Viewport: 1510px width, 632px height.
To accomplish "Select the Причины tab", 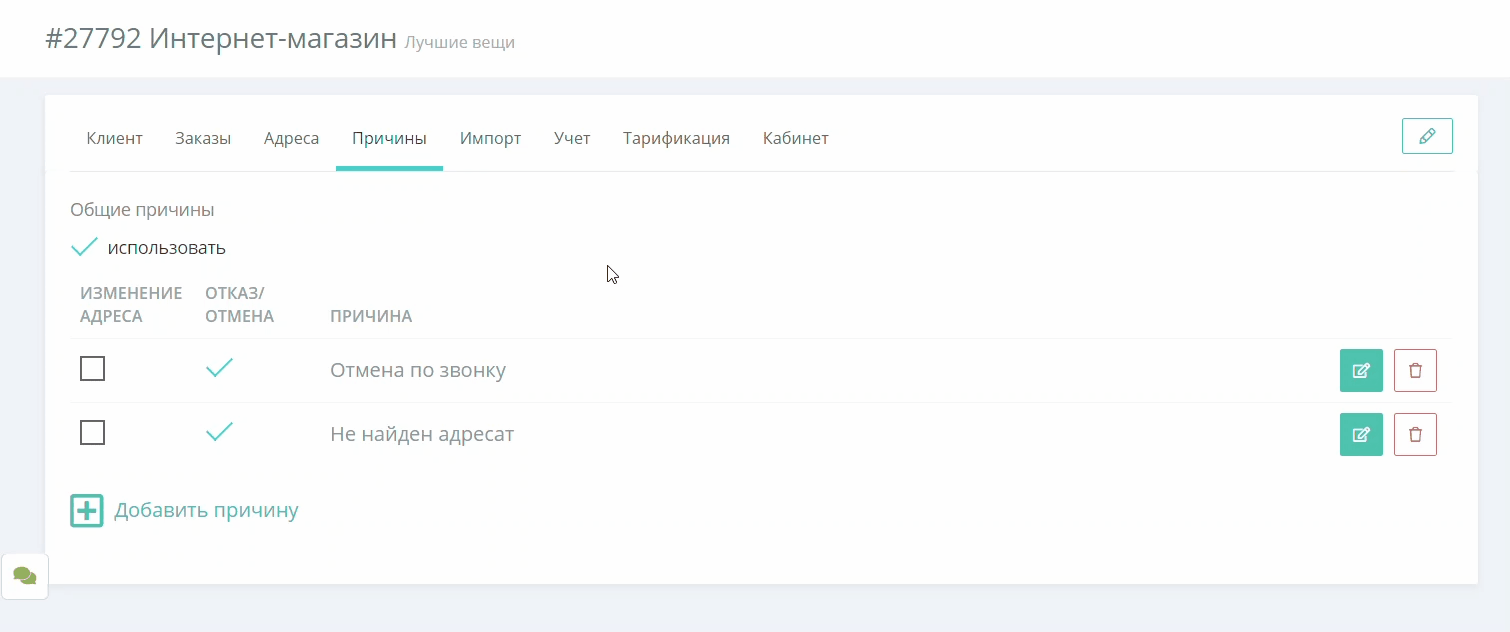I will (x=389, y=138).
